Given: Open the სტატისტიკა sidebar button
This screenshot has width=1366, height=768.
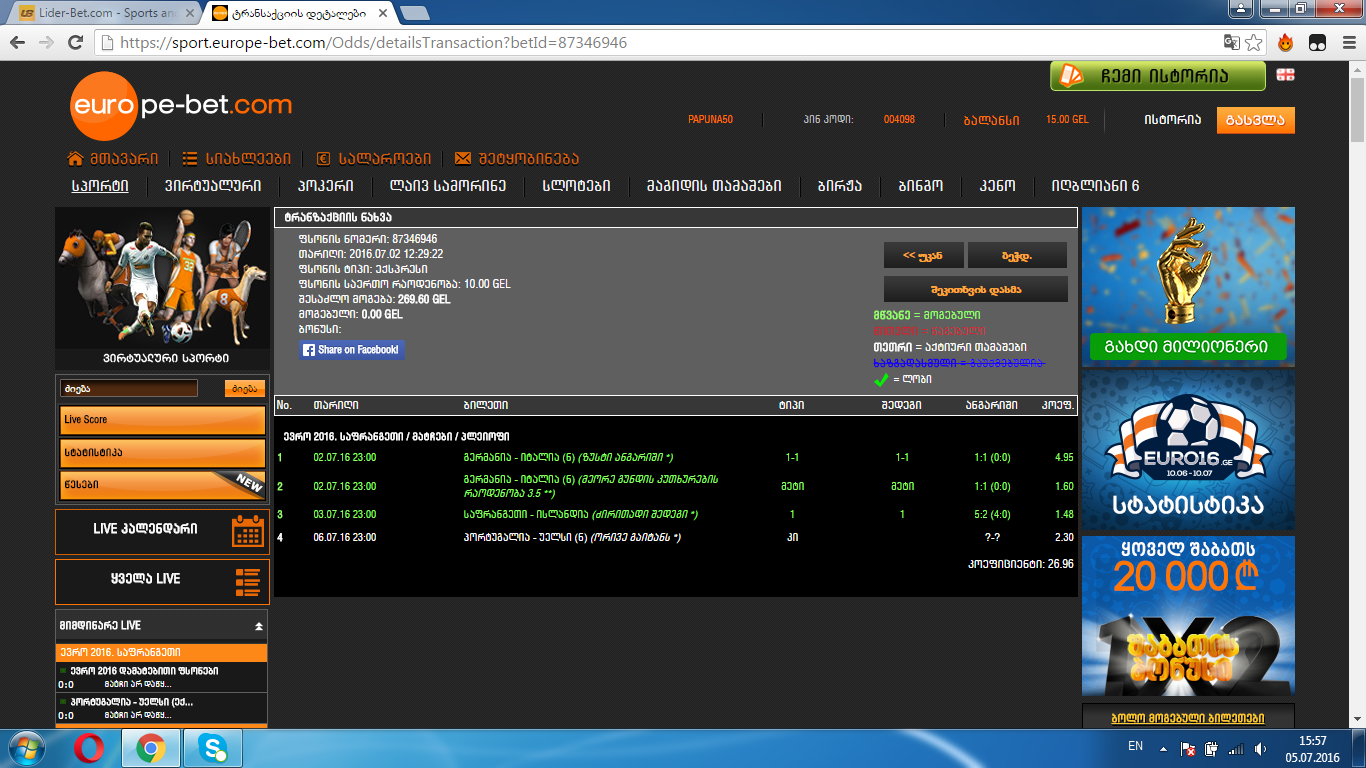Looking at the screenshot, I should (162, 452).
